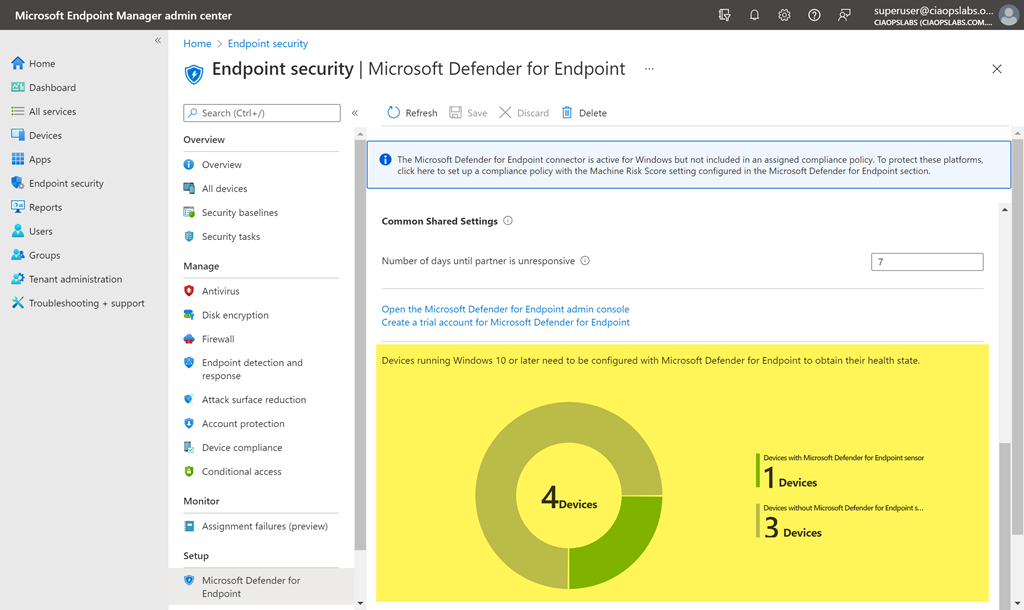Collapse the left navigation with double chevron

click(158, 40)
